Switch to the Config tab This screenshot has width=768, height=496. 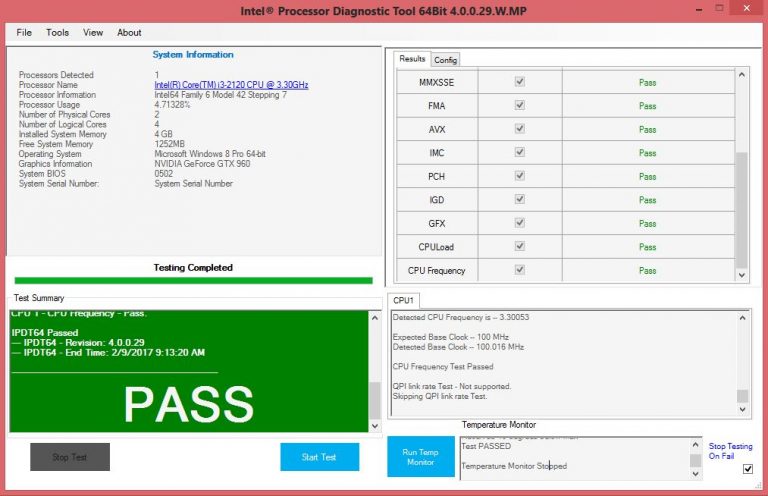pyautogui.click(x=445, y=60)
